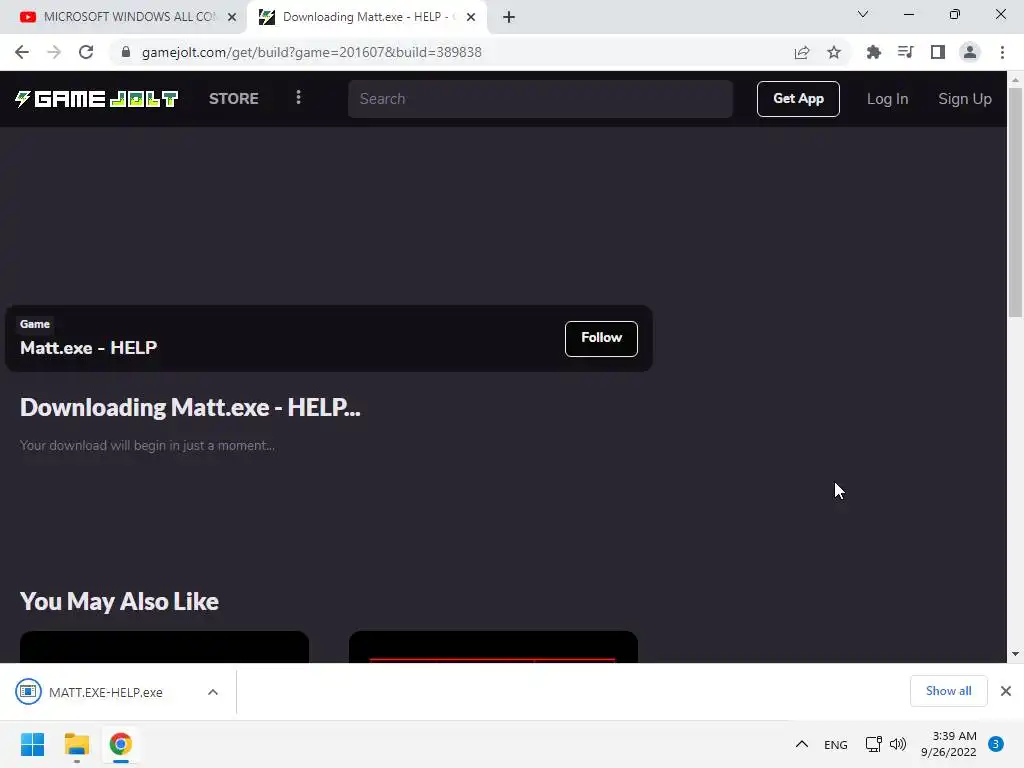This screenshot has height=768, width=1024.
Task: Click the page vertical scrollbar thumb
Action: click(x=1015, y=202)
